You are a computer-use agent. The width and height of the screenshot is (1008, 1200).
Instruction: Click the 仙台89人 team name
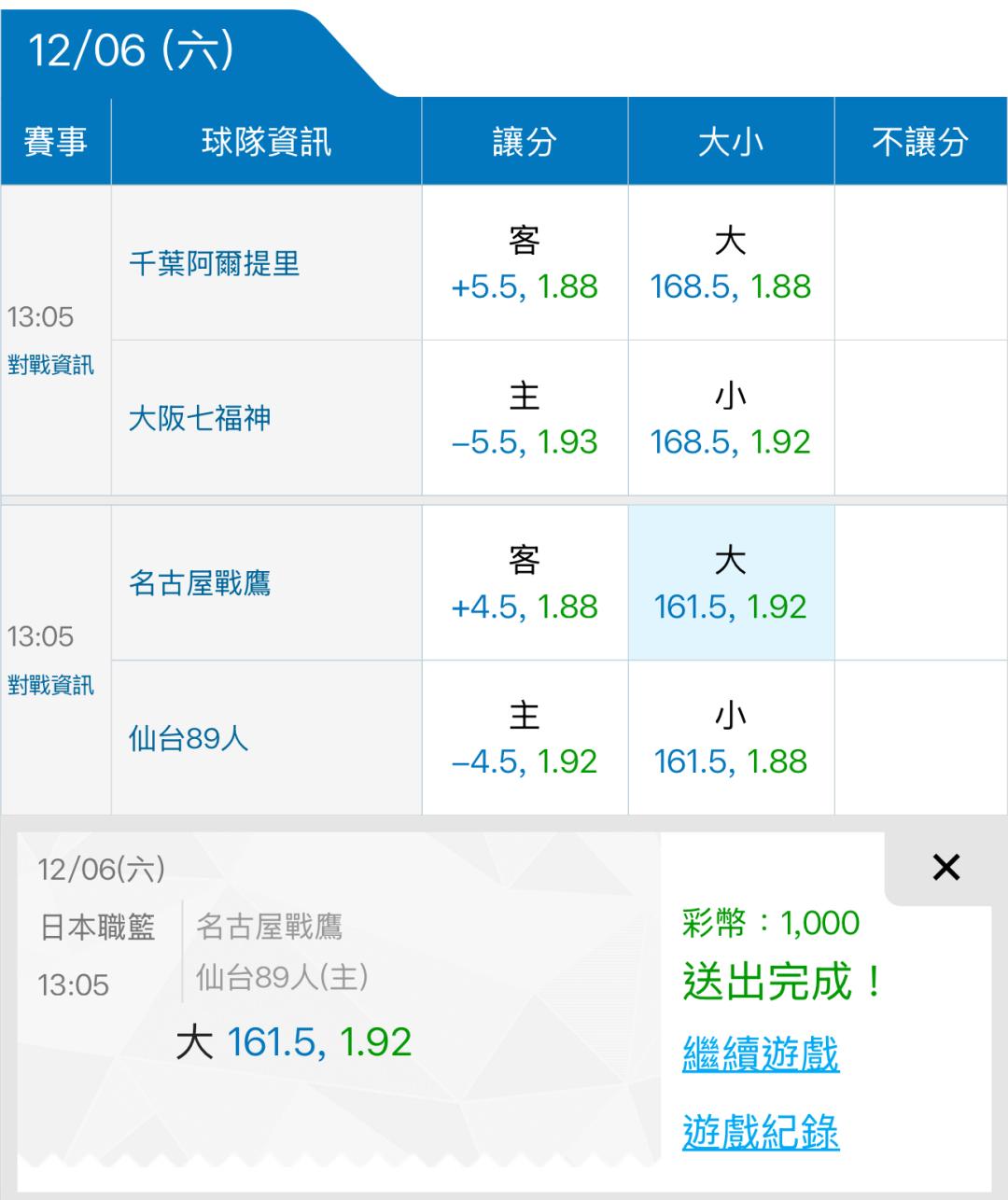tap(189, 739)
